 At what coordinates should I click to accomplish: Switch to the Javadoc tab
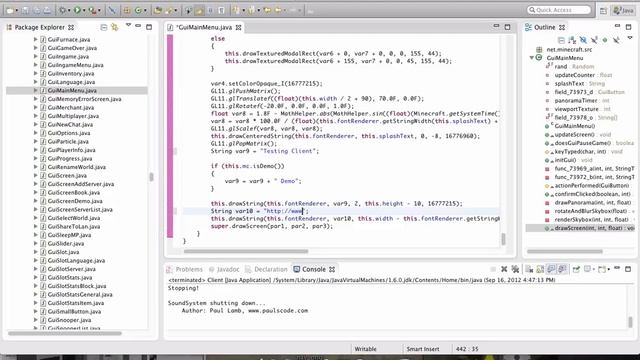(224, 269)
